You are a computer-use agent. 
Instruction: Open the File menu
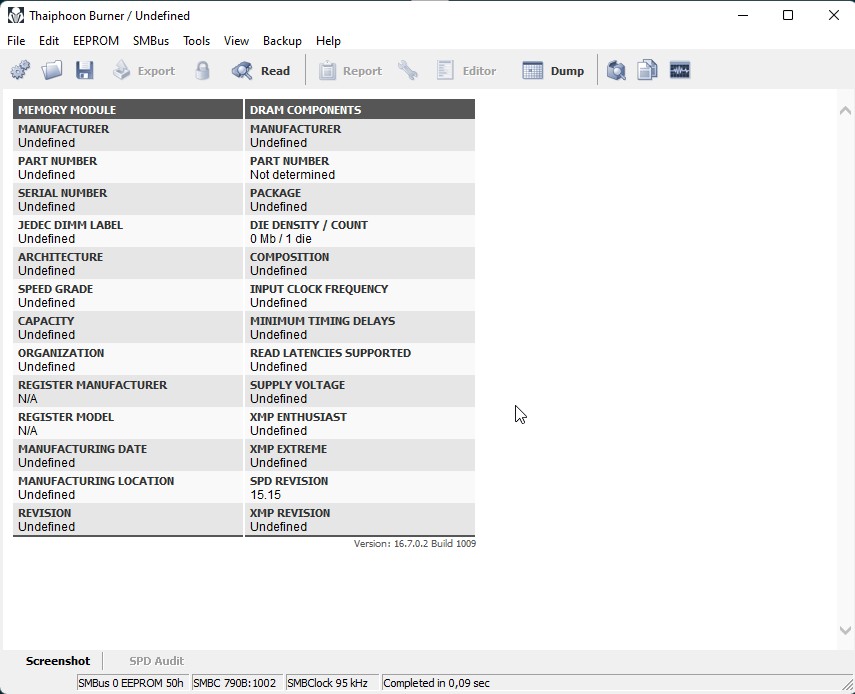[x=16, y=41]
